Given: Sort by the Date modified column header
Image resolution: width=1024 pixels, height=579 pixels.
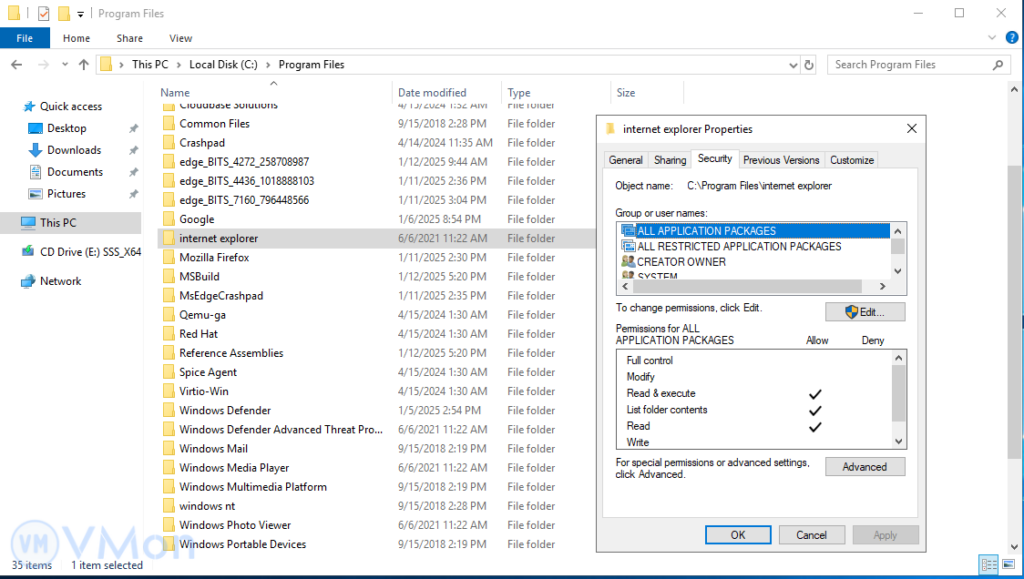Looking at the screenshot, I should 432,93.
